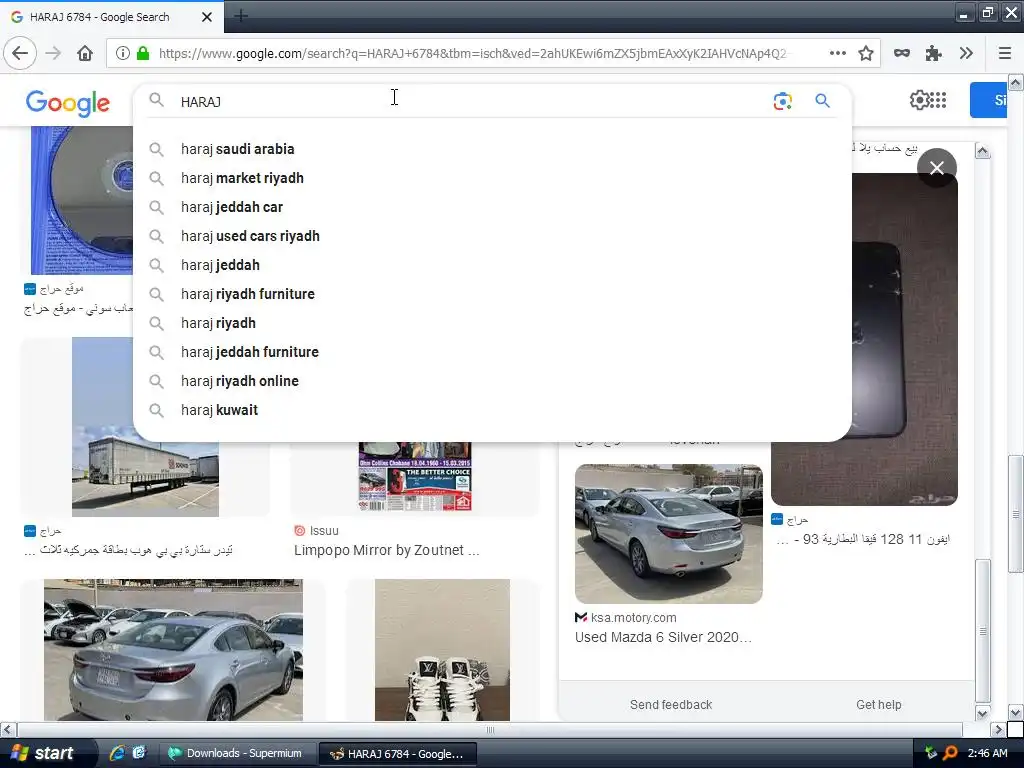The image size is (1024, 768).
Task: Click the browser forward arrow
Action: pyautogui.click(x=53, y=53)
